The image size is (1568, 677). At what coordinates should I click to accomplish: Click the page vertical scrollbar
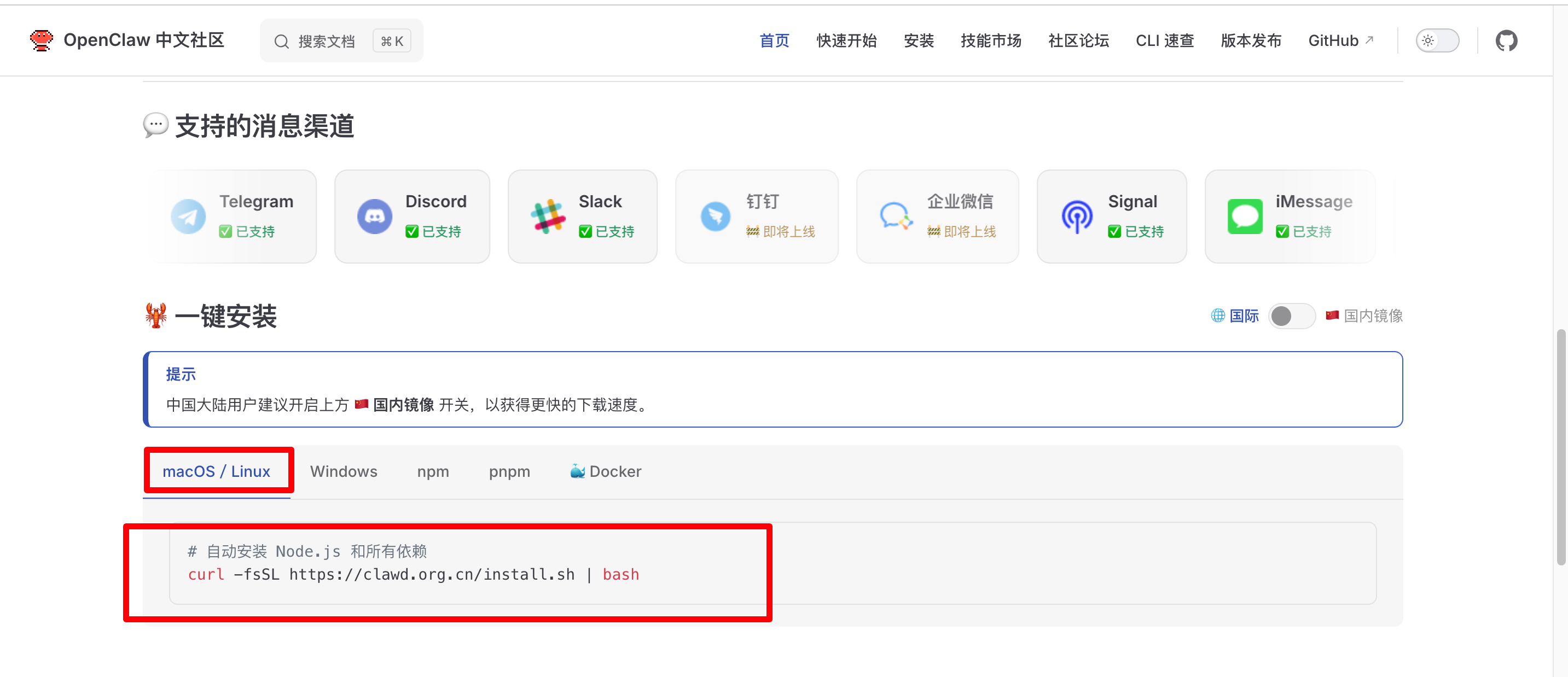1561,447
